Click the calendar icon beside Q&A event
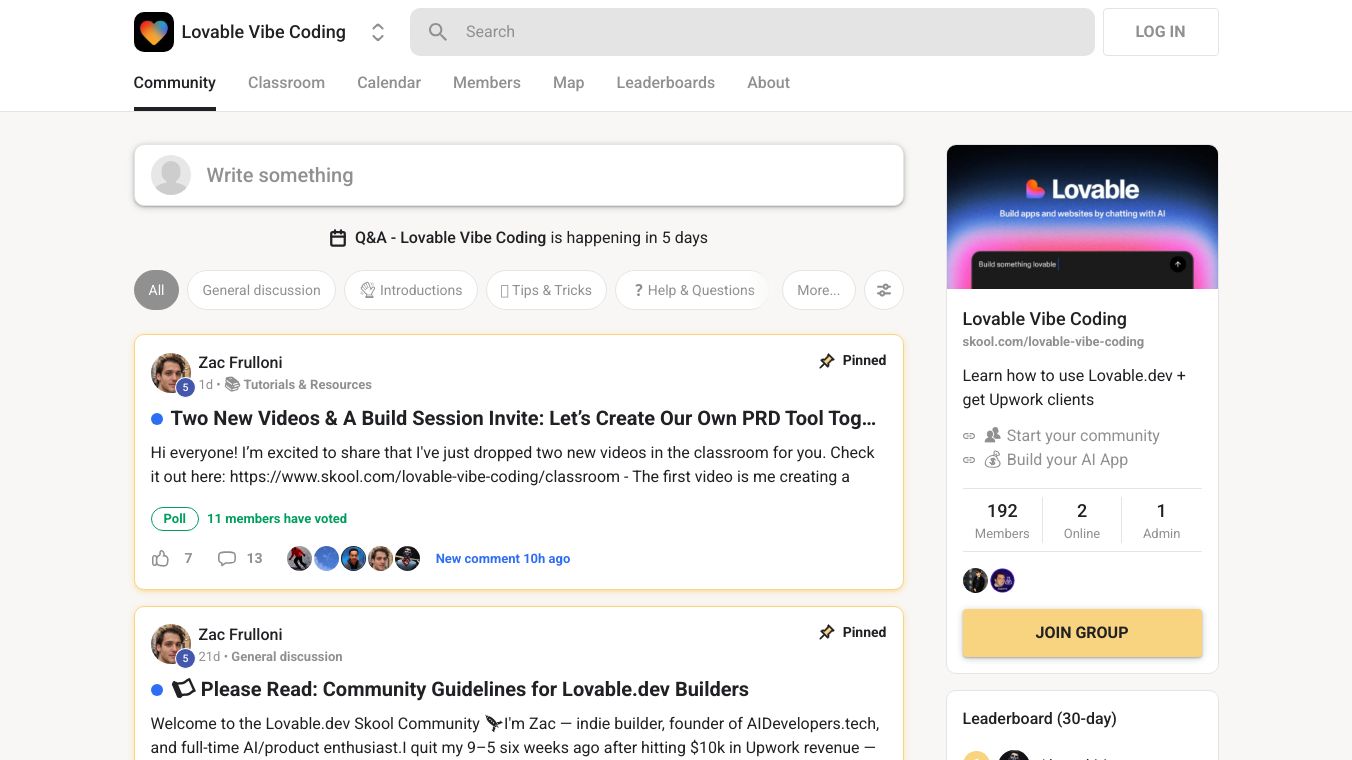This screenshot has width=1352, height=760. pos(338,238)
